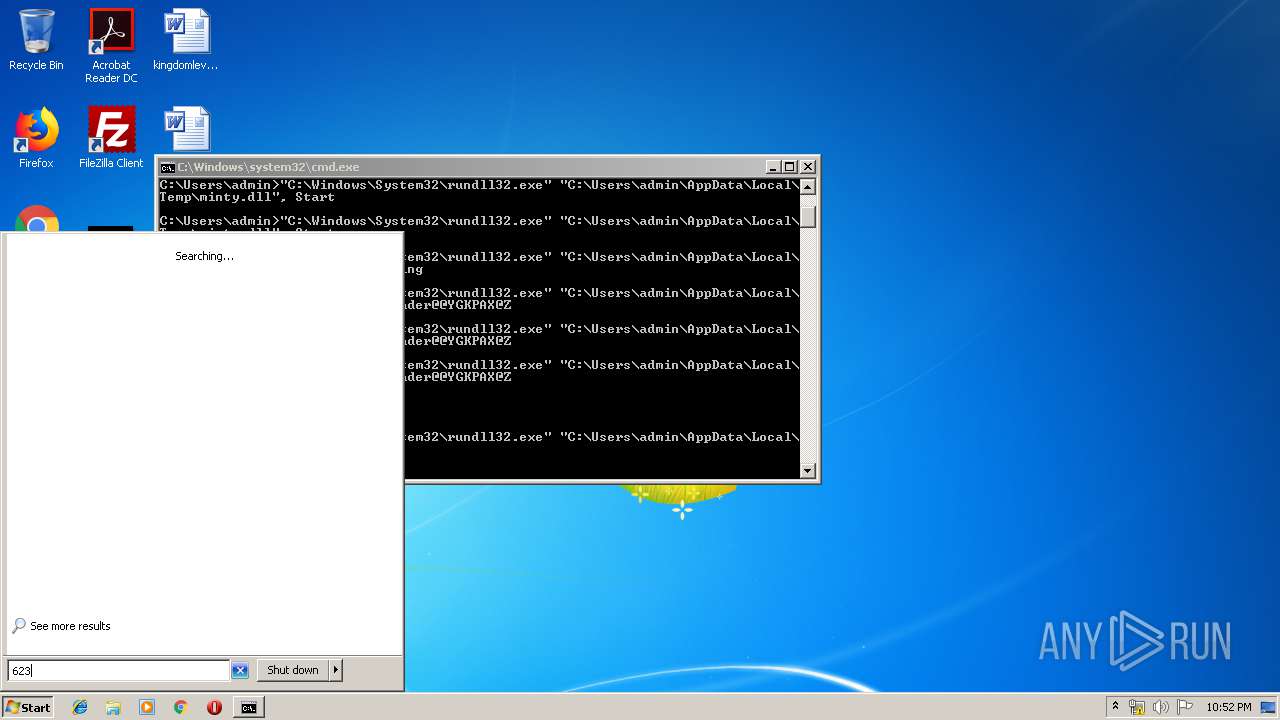Click the cmd window scrollbar thumb

pyautogui.click(x=808, y=216)
